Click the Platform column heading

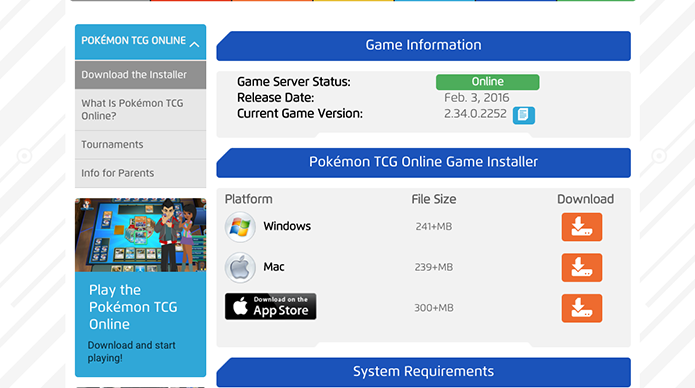point(249,200)
